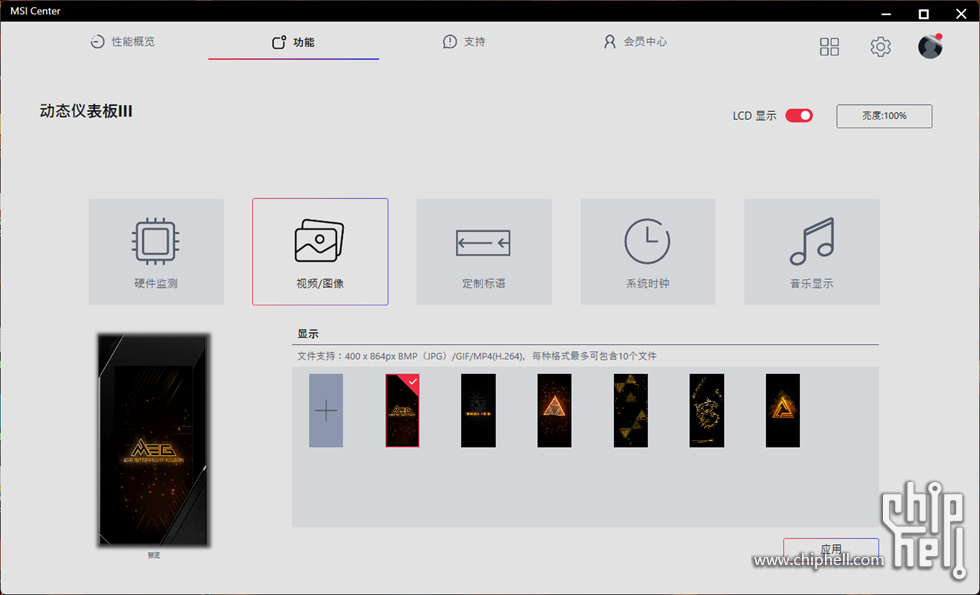Click the 应用 apply button
Viewport: 980px width, 595px height.
[x=830, y=548]
